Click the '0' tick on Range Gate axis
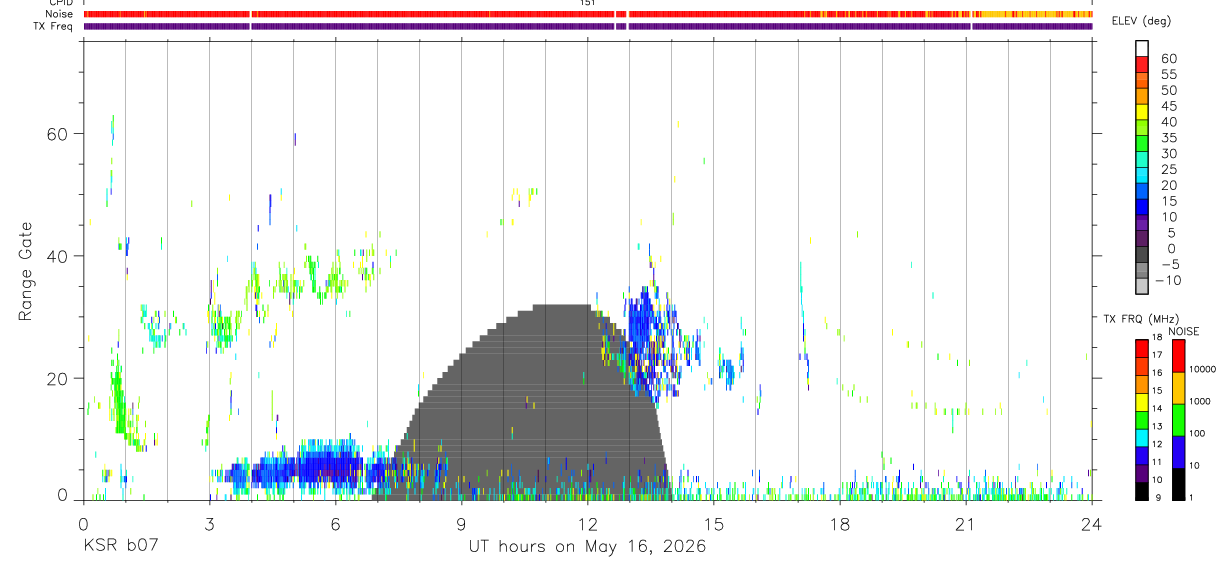The width and height of the screenshot is (1228, 567). click(x=64, y=496)
